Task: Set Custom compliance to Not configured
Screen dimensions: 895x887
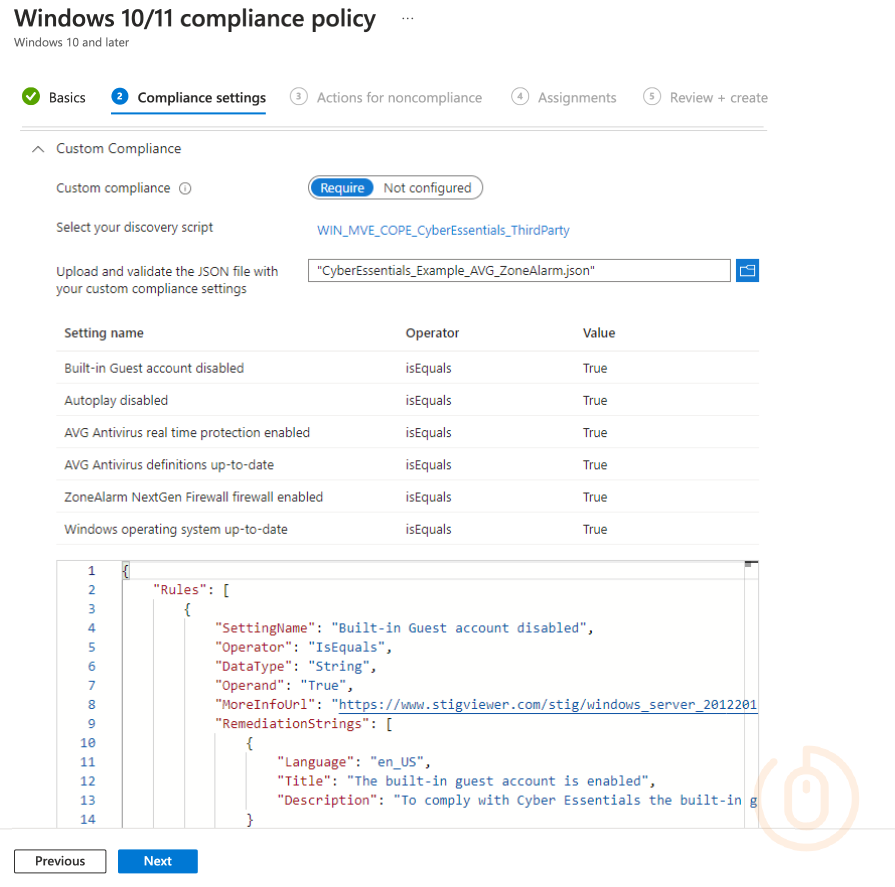Action: click(x=427, y=188)
